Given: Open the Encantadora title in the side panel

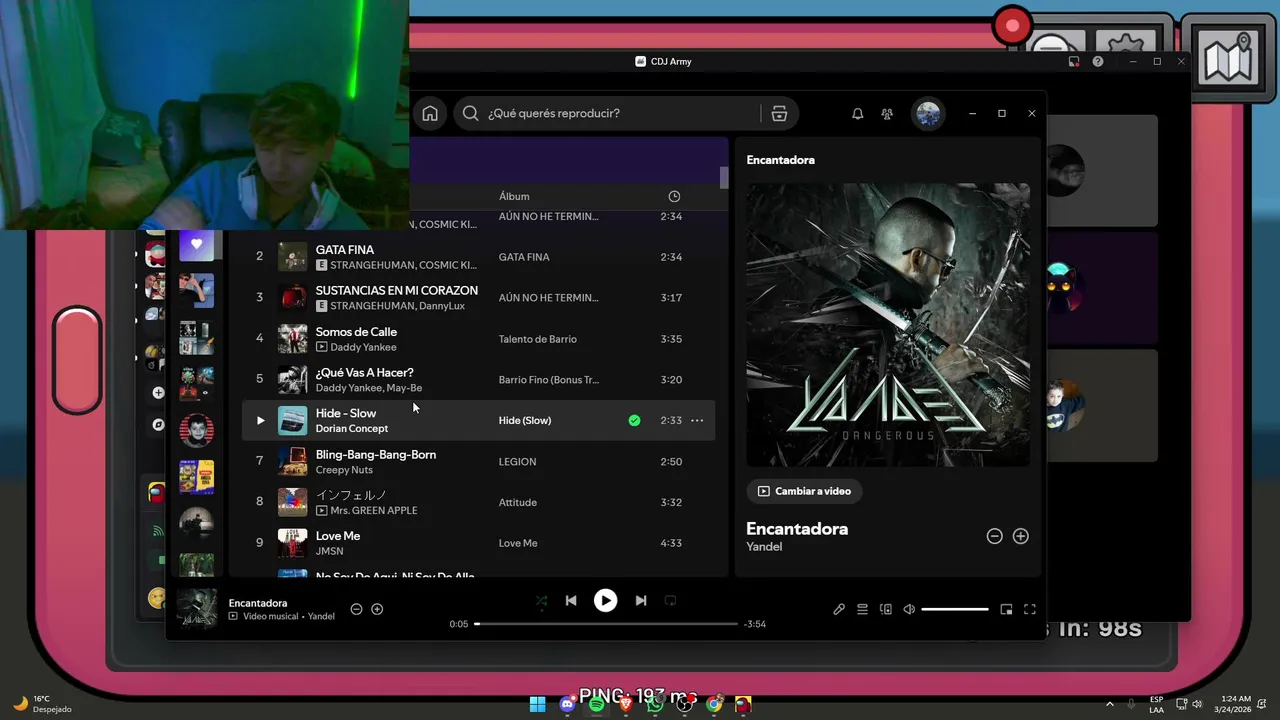Looking at the screenshot, I should (797, 529).
